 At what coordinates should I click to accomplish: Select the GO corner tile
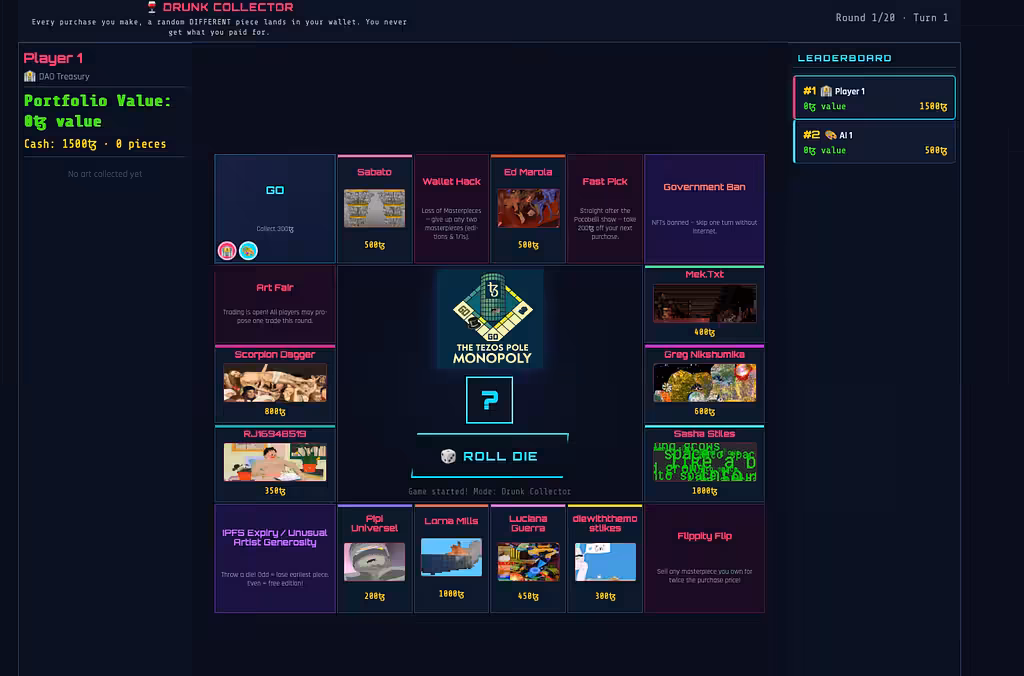[x=275, y=208]
